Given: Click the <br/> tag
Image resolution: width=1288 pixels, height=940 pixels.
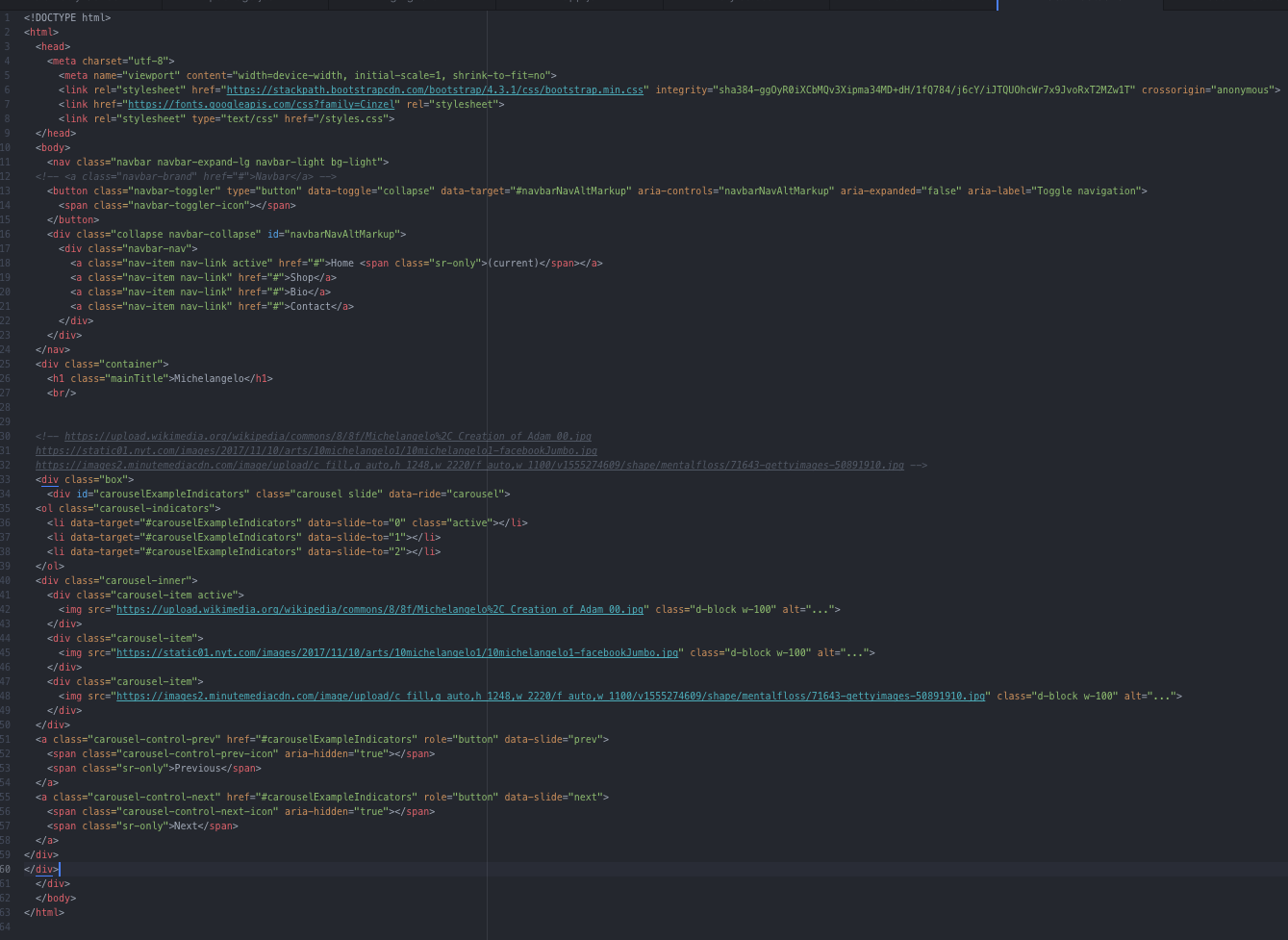Looking at the screenshot, I should click(x=62, y=393).
